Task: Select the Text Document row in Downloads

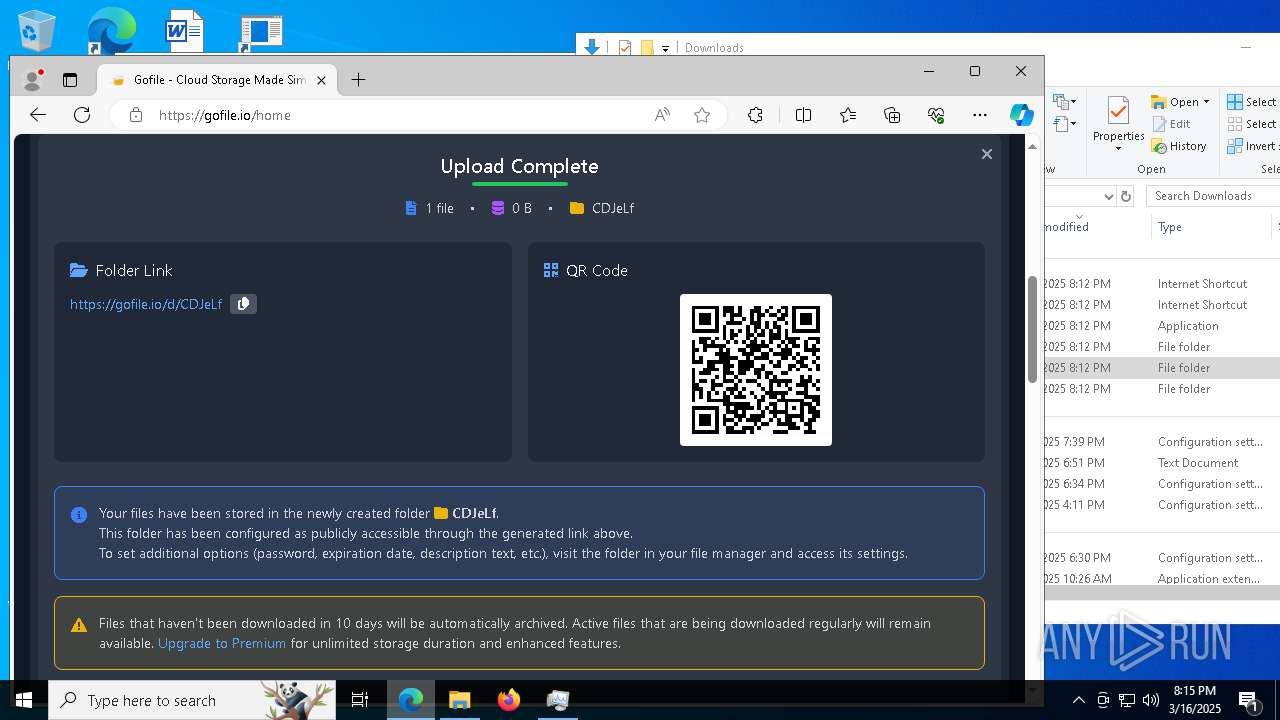Action: [x=1162, y=463]
